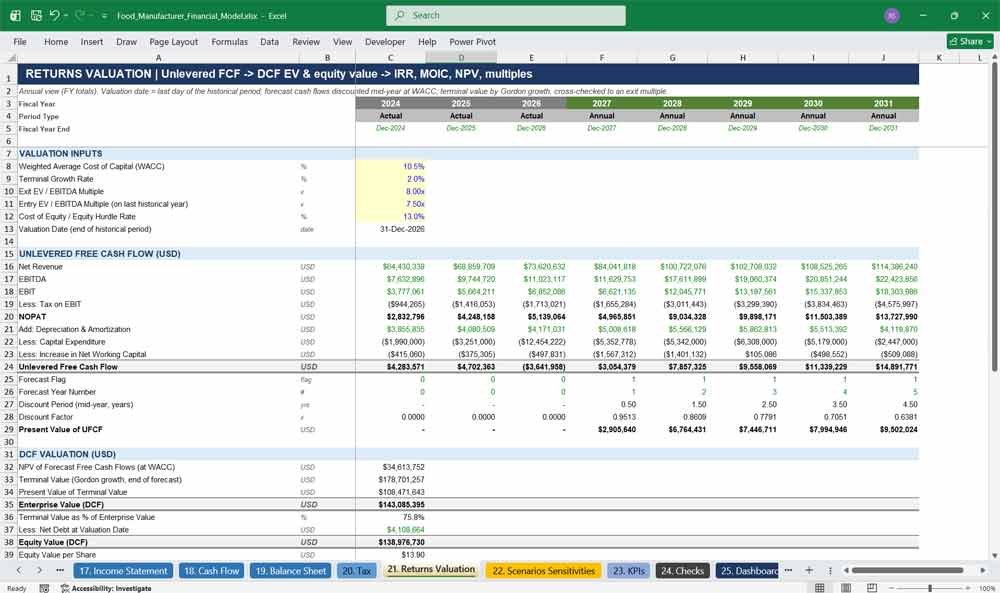Switch to Normal view icon

(820, 588)
